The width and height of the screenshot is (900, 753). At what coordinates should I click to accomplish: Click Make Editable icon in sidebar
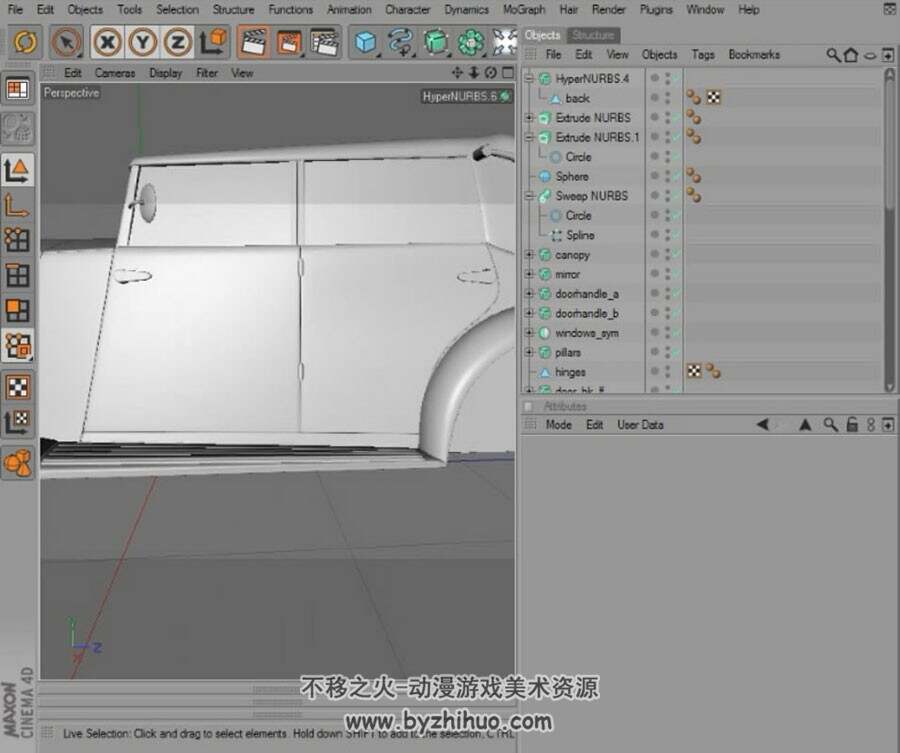[18, 127]
